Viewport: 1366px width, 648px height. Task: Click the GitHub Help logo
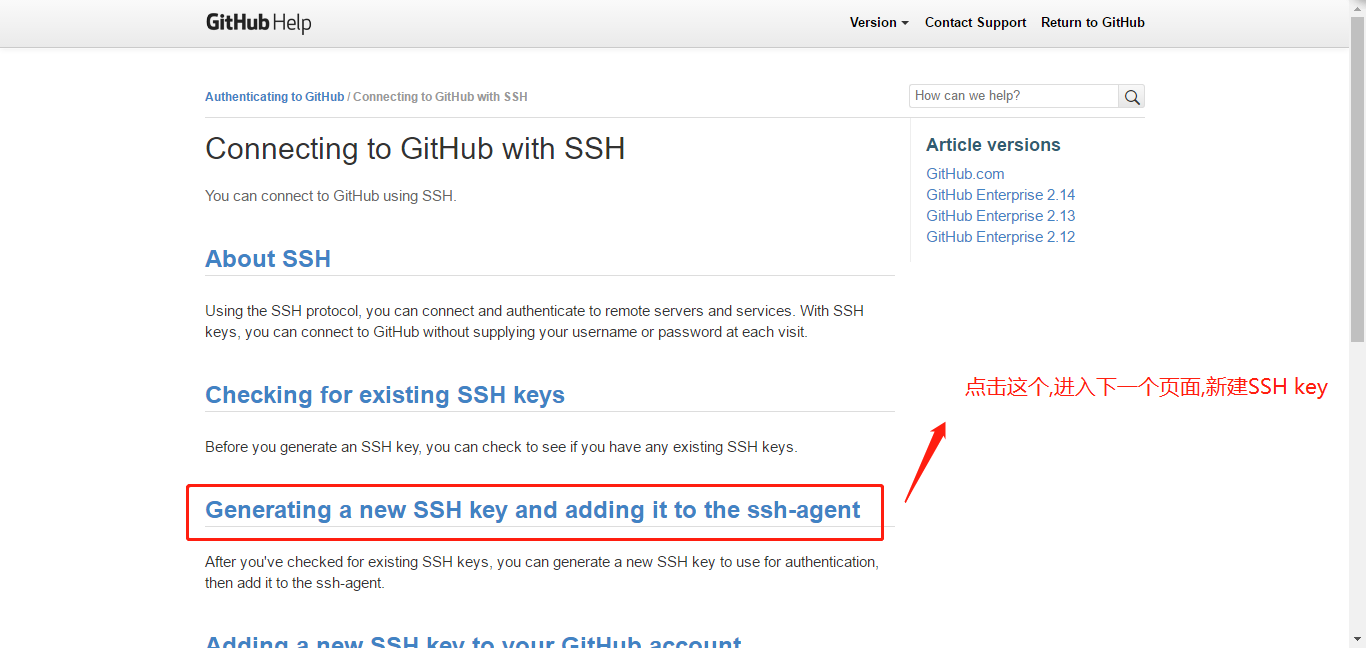tap(258, 22)
